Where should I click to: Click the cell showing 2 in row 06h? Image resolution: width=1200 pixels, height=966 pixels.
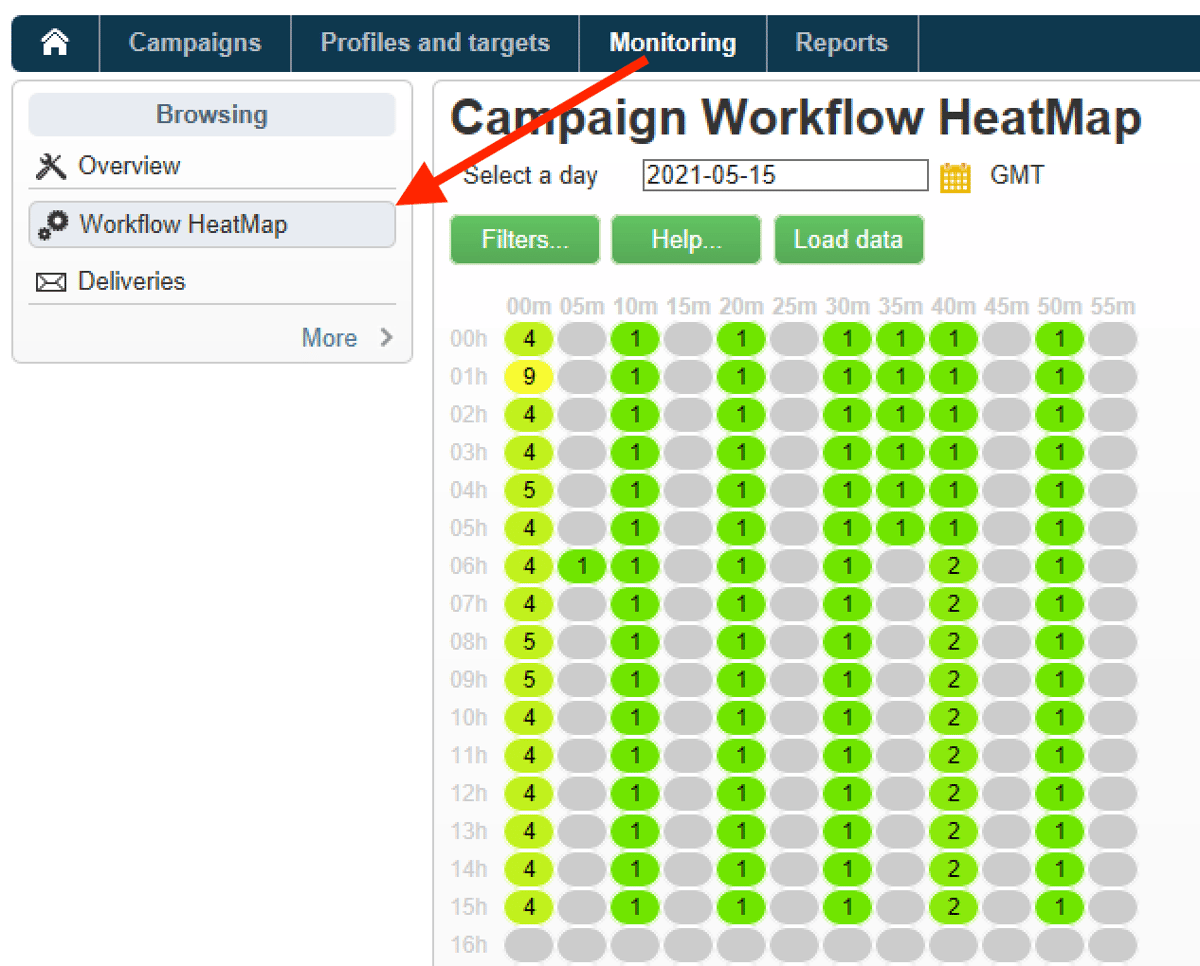pyautogui.click(x=953, y=565)
